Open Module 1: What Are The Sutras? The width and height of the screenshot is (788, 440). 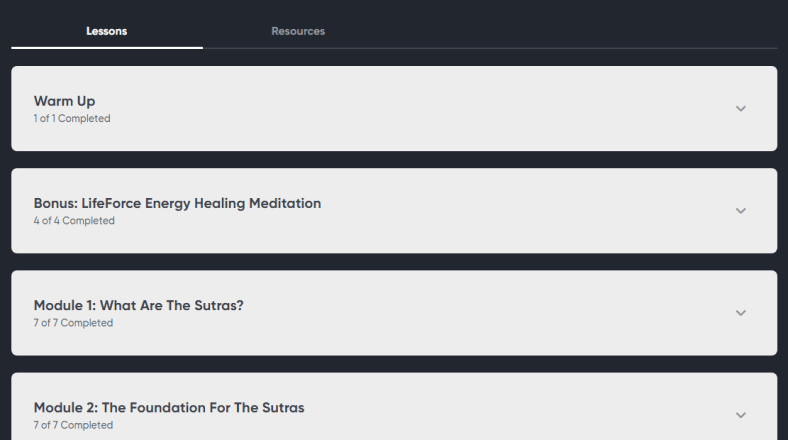(x=138, y=305)
